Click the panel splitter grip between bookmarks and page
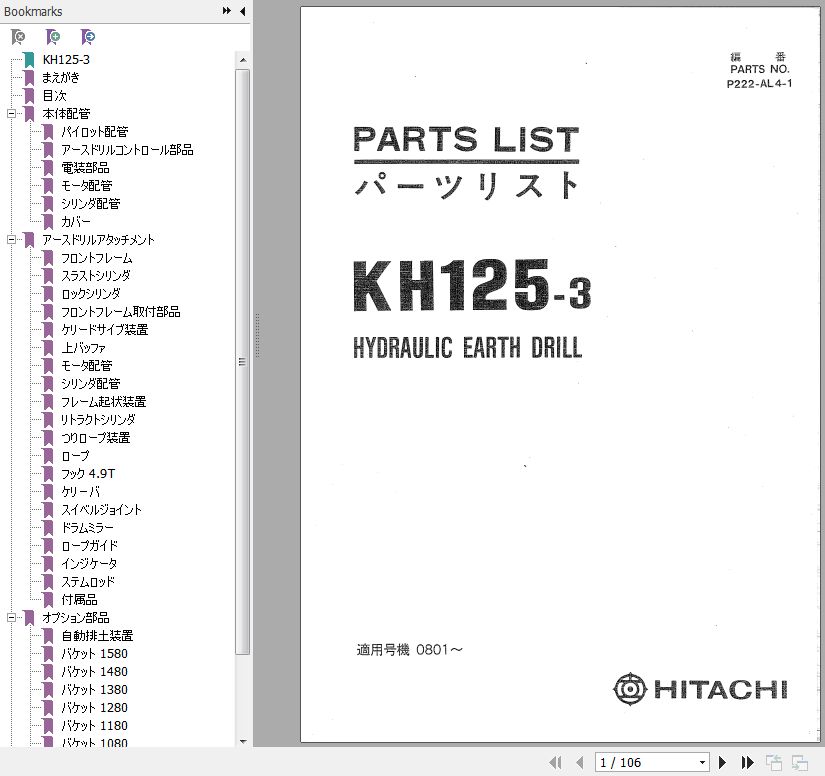Screen dimensions: 825x776 tap(257, 336)
